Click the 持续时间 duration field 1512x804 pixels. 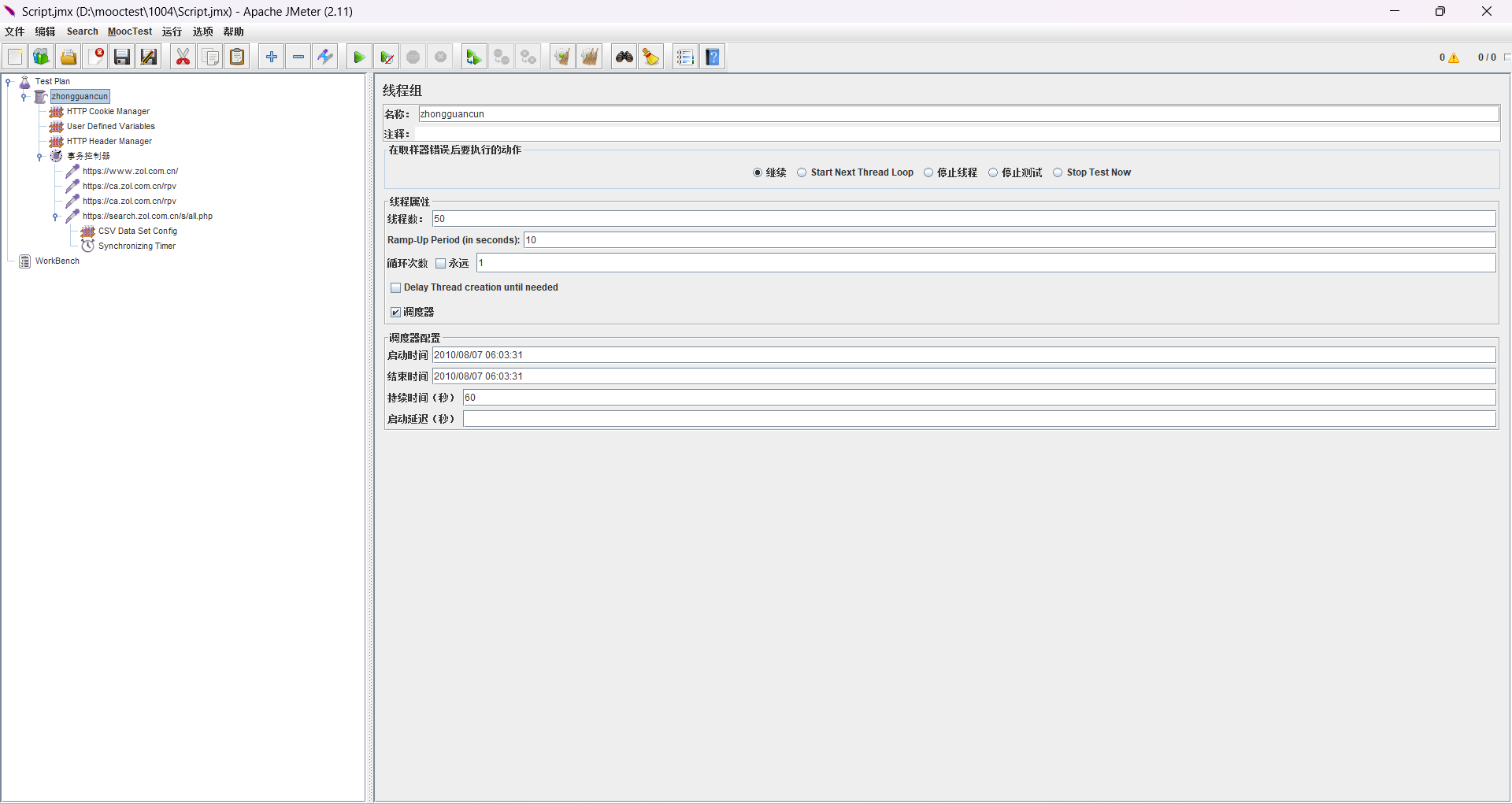point(980,398)
